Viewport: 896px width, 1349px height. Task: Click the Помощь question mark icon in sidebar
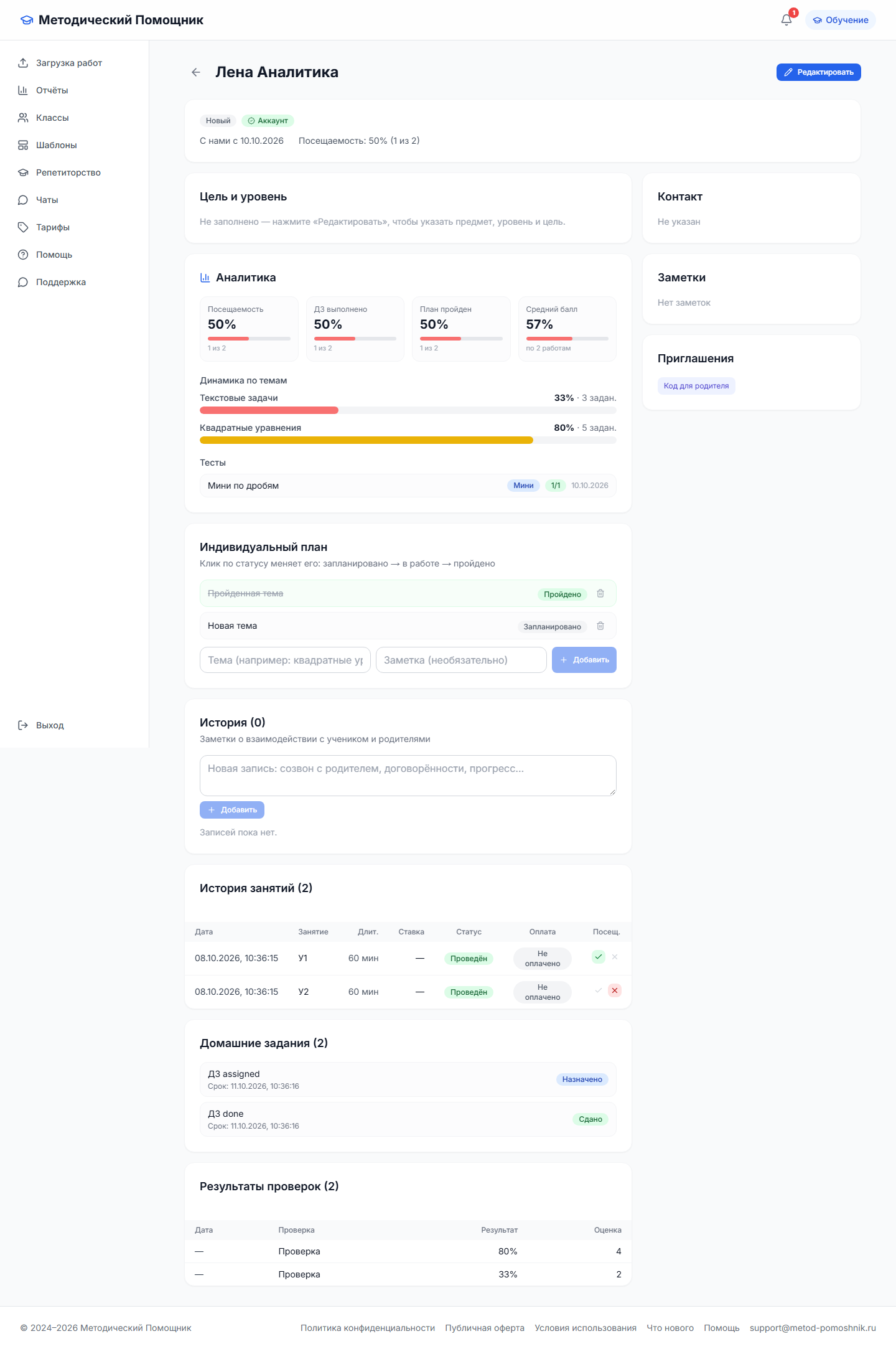pos(23,255)
